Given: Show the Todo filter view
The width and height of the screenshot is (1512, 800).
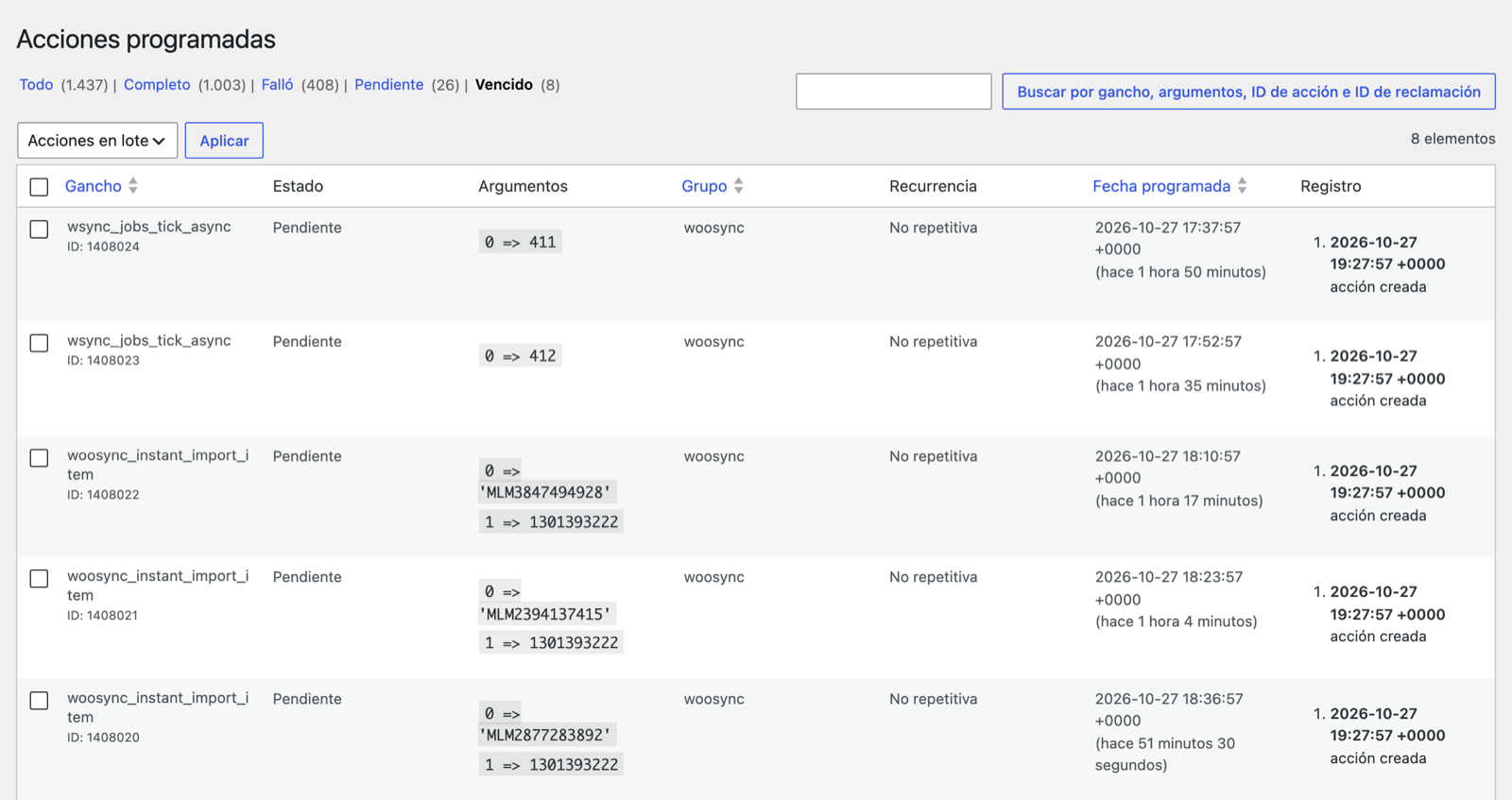Looking at the screenshot, I should tap(36, 85).
